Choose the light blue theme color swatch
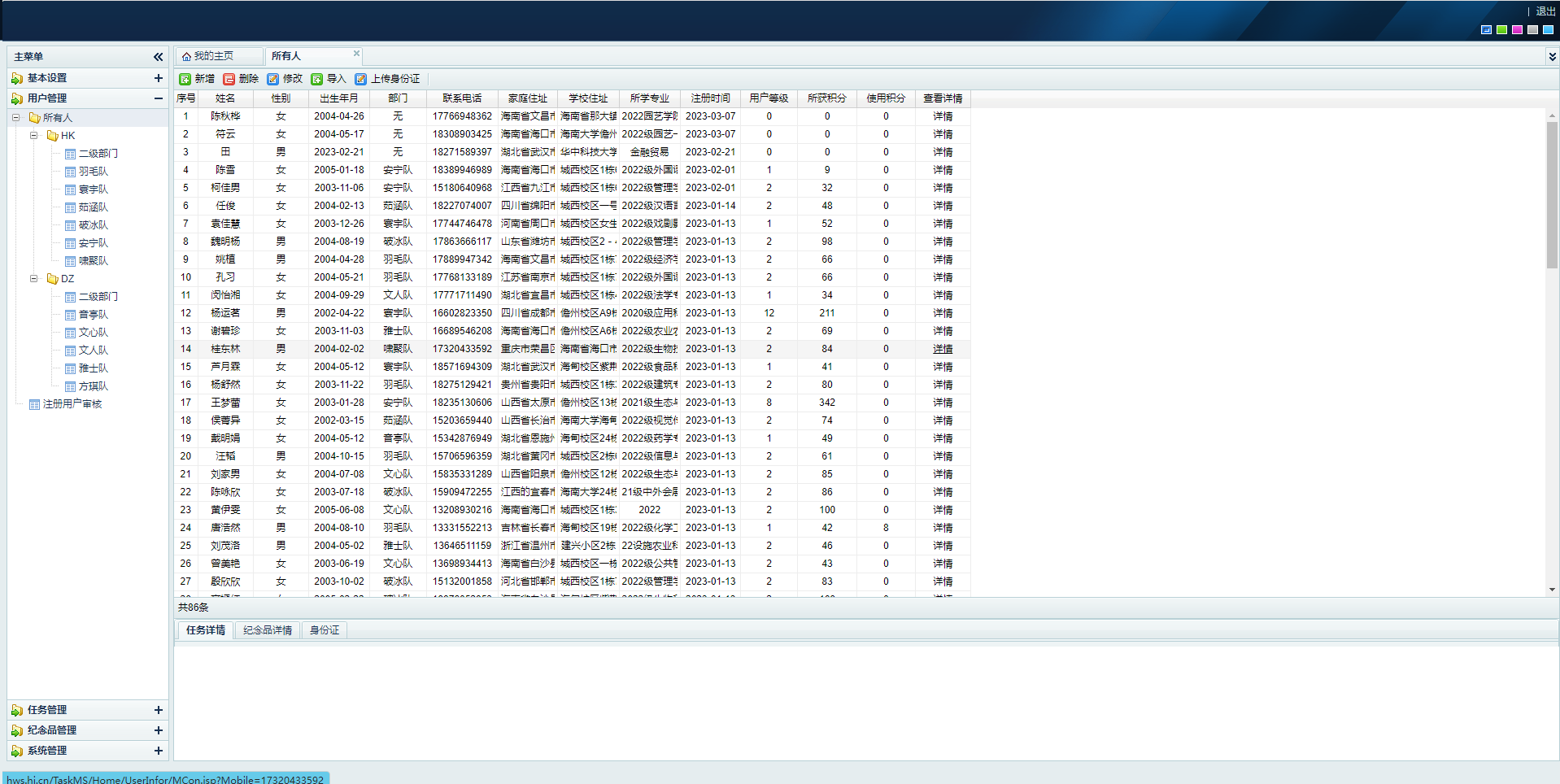This screenshot has height=784, width=1560. tap(1548, 30)
